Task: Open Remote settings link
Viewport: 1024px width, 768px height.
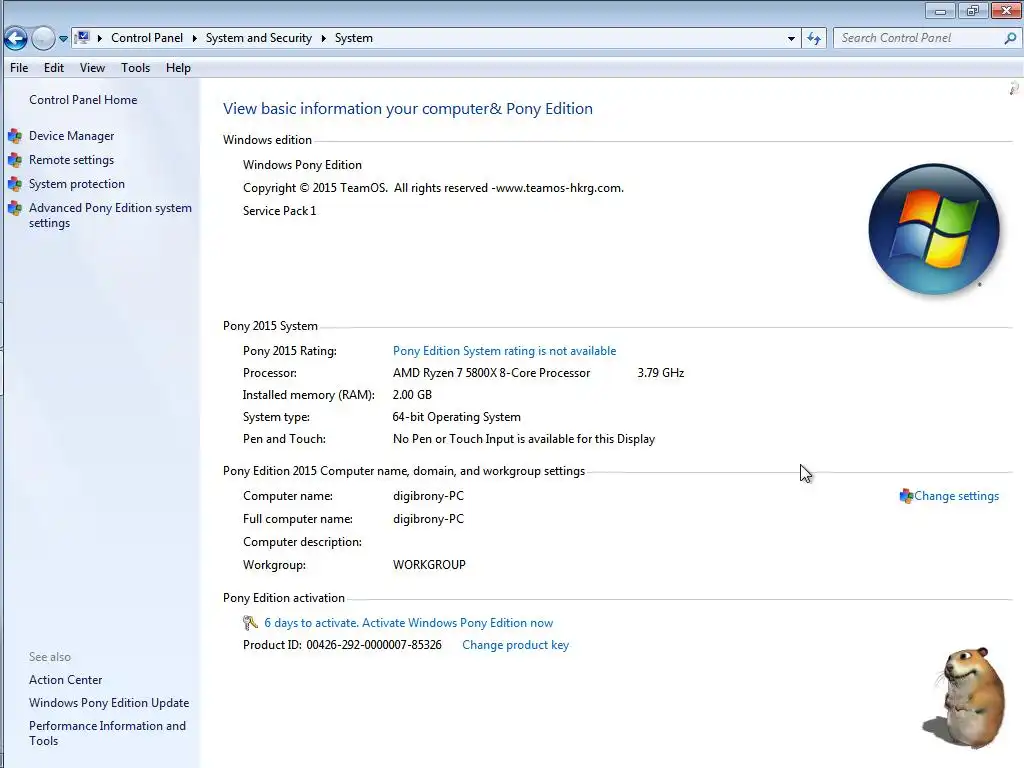Action: [x=71, y=160]
